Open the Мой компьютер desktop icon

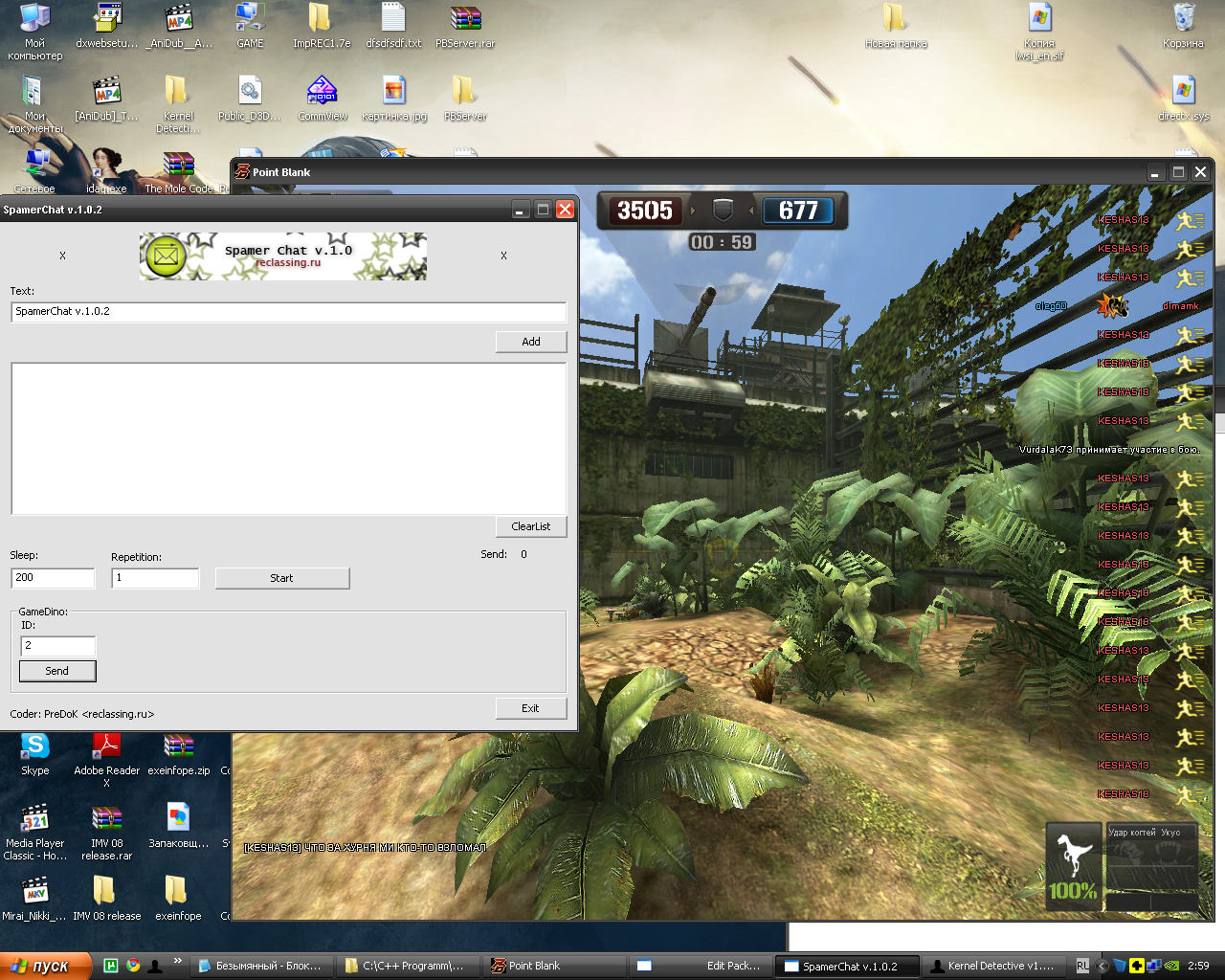(x=34, y=32)
